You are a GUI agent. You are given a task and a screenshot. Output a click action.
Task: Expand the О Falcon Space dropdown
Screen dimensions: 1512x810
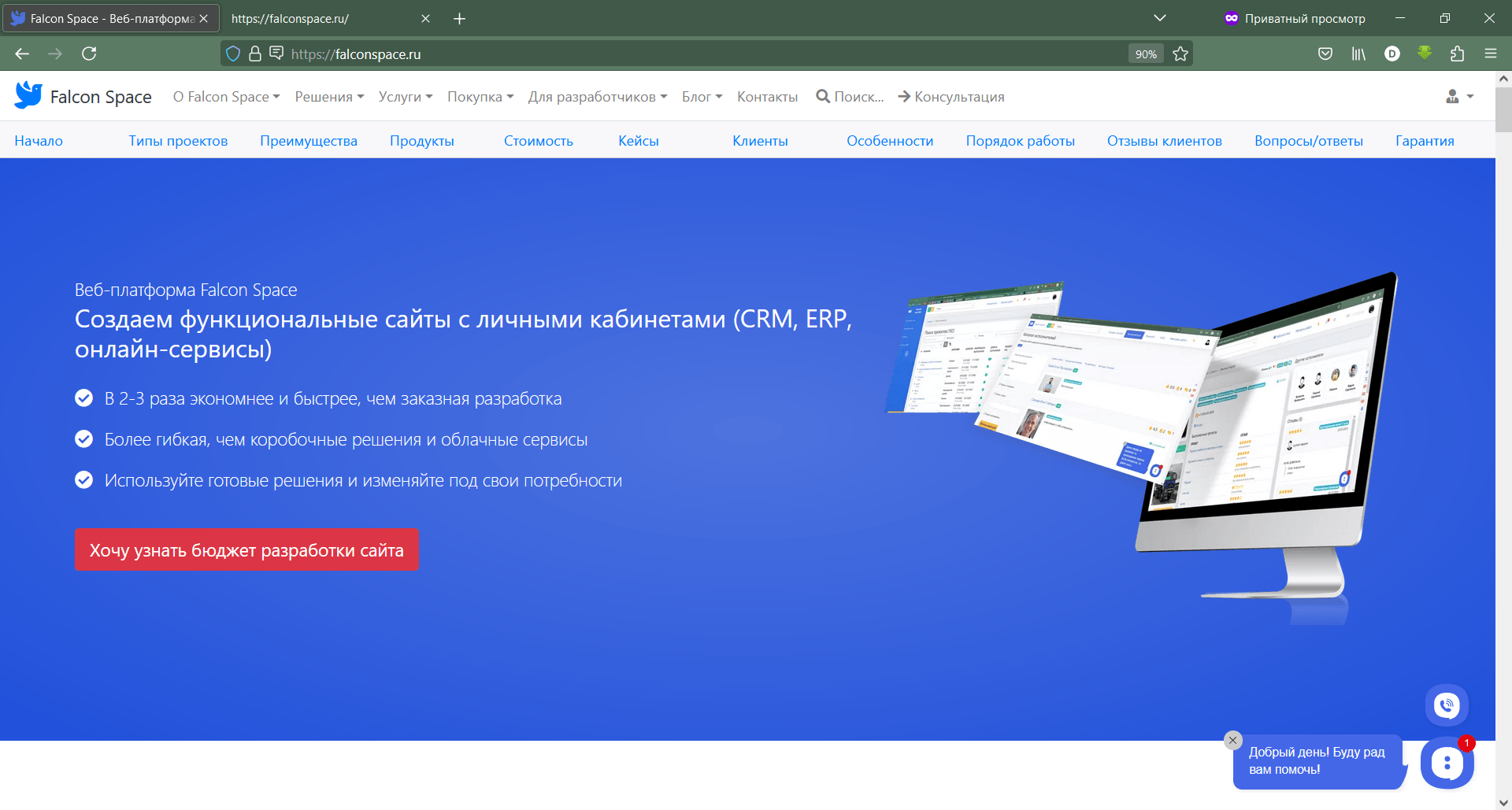tap(226, 96)
